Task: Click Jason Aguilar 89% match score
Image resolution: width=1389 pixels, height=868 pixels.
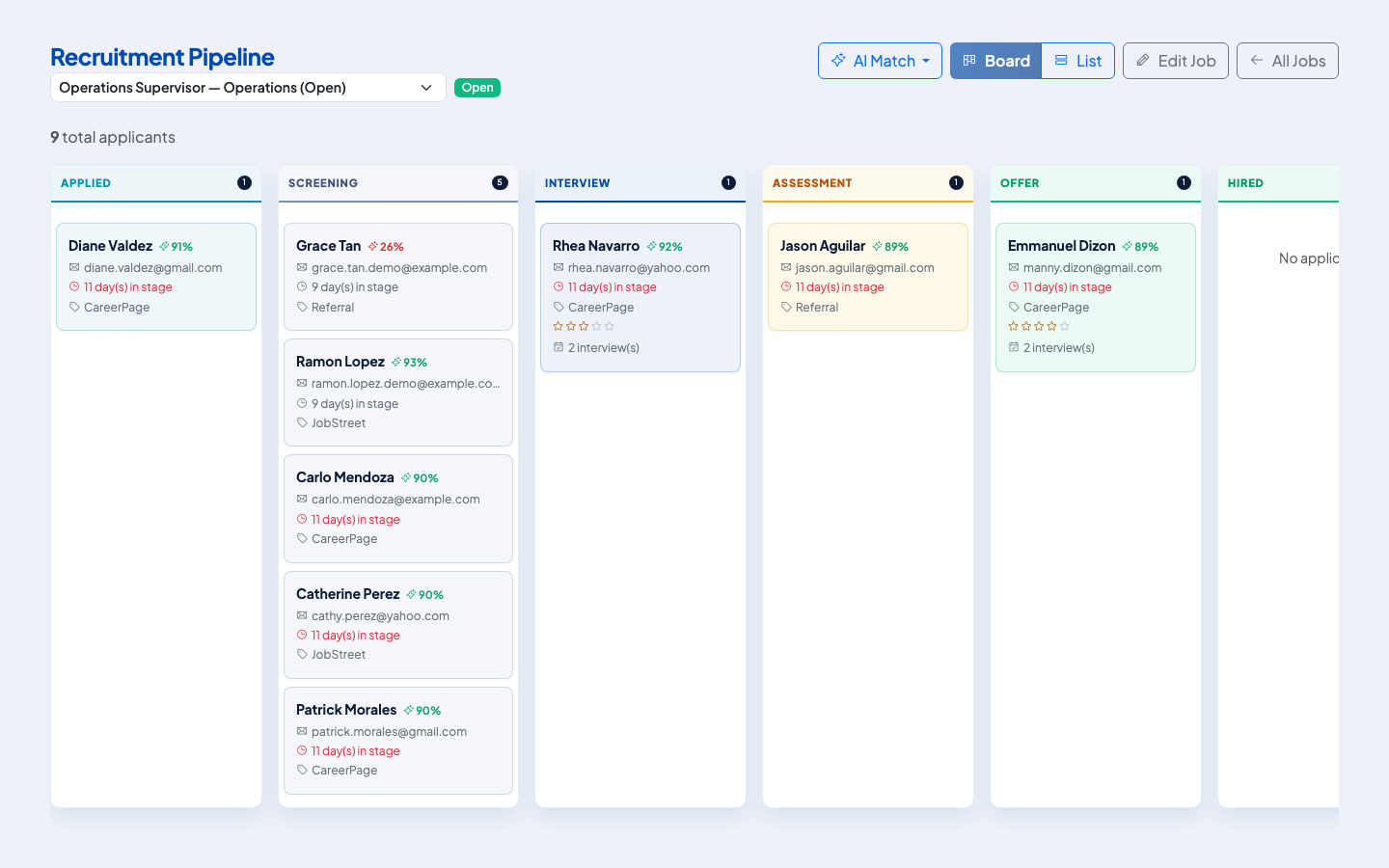Action: [890, 247]
